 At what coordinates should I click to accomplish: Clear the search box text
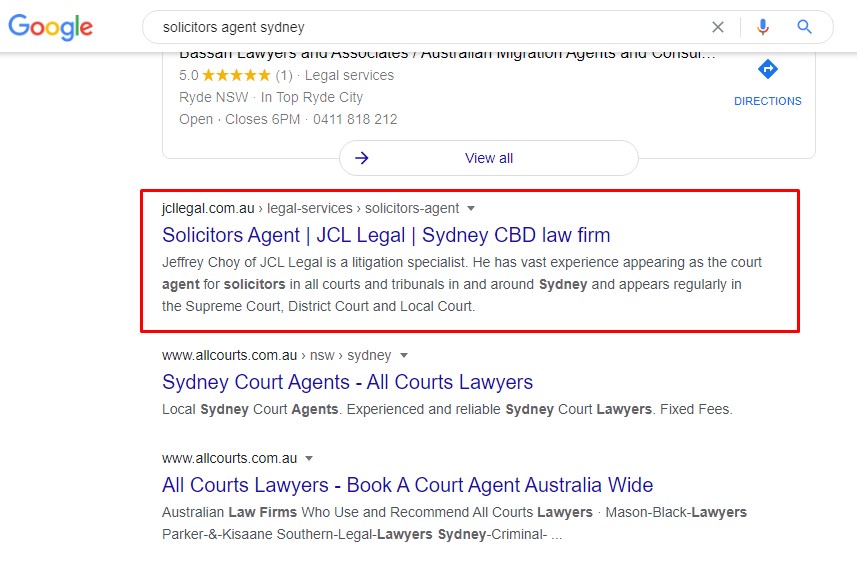pos(718,27)
